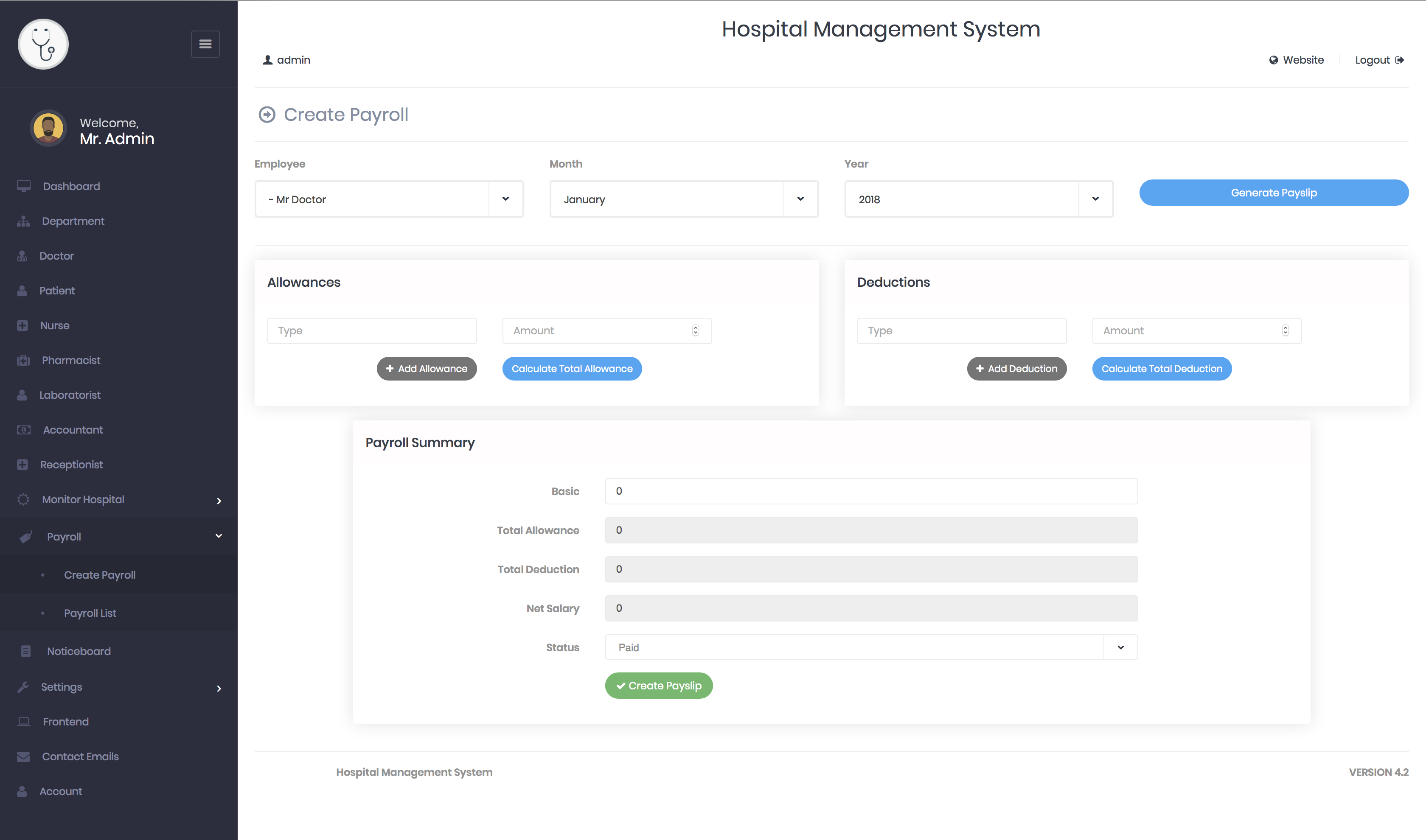The image size is (1426, 840).
Task: Click the Deductions Amount input field
Action: tap(1197, 331)
